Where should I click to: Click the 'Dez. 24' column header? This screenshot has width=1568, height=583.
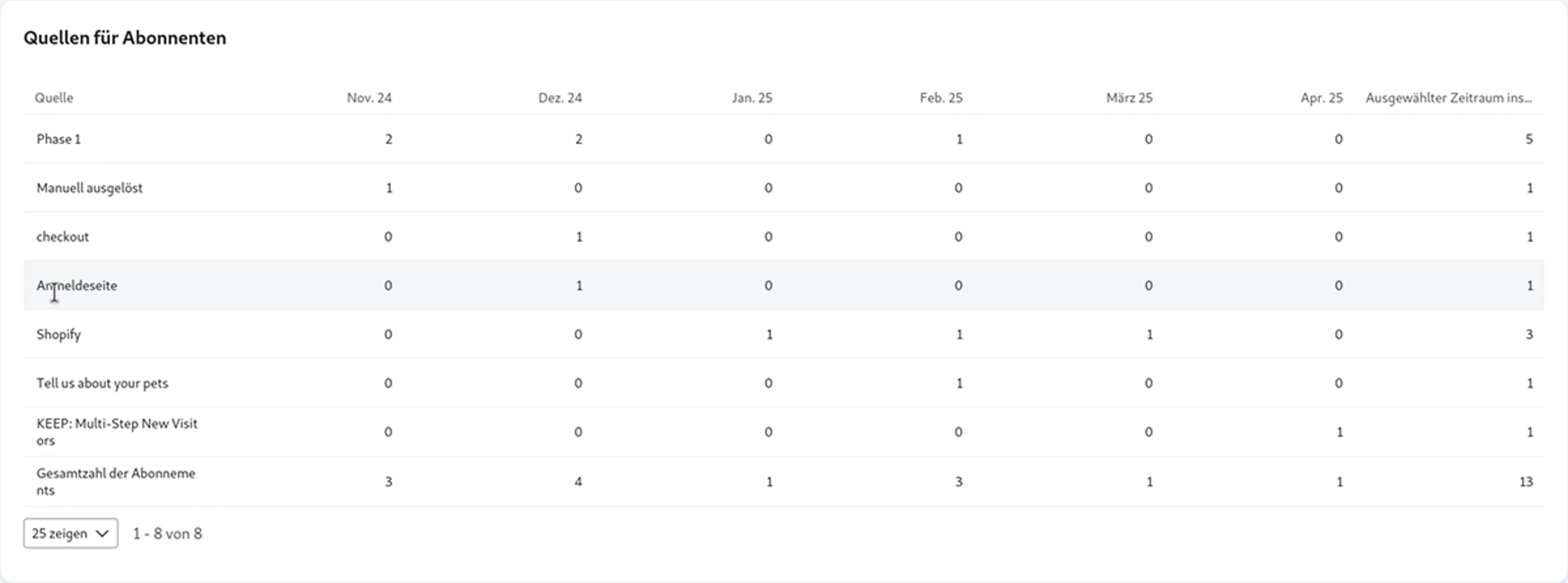(x=560, y=98)
